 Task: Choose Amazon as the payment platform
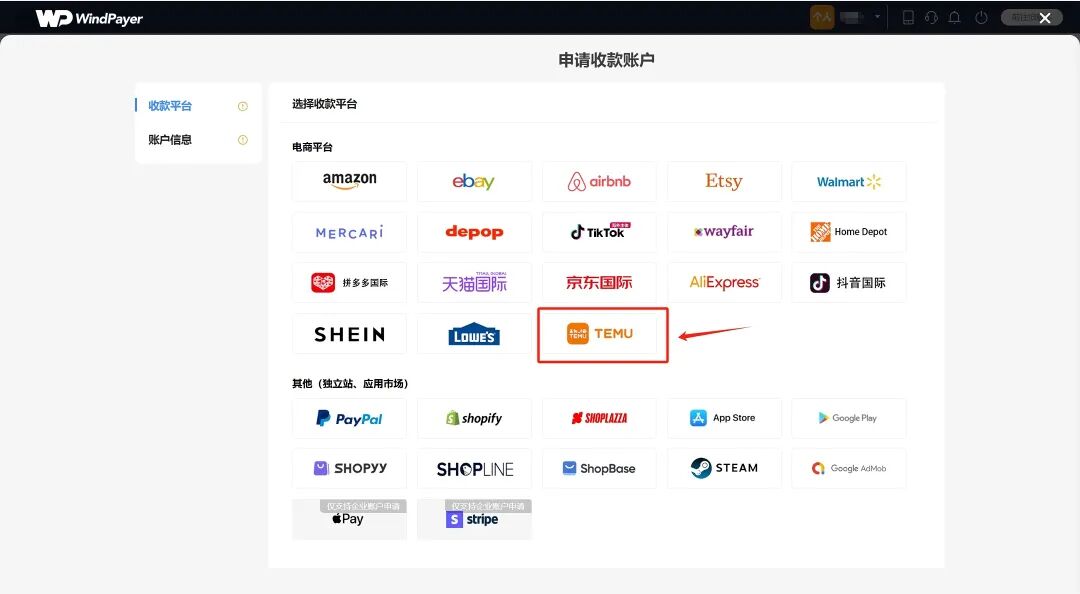pos(349,181)
